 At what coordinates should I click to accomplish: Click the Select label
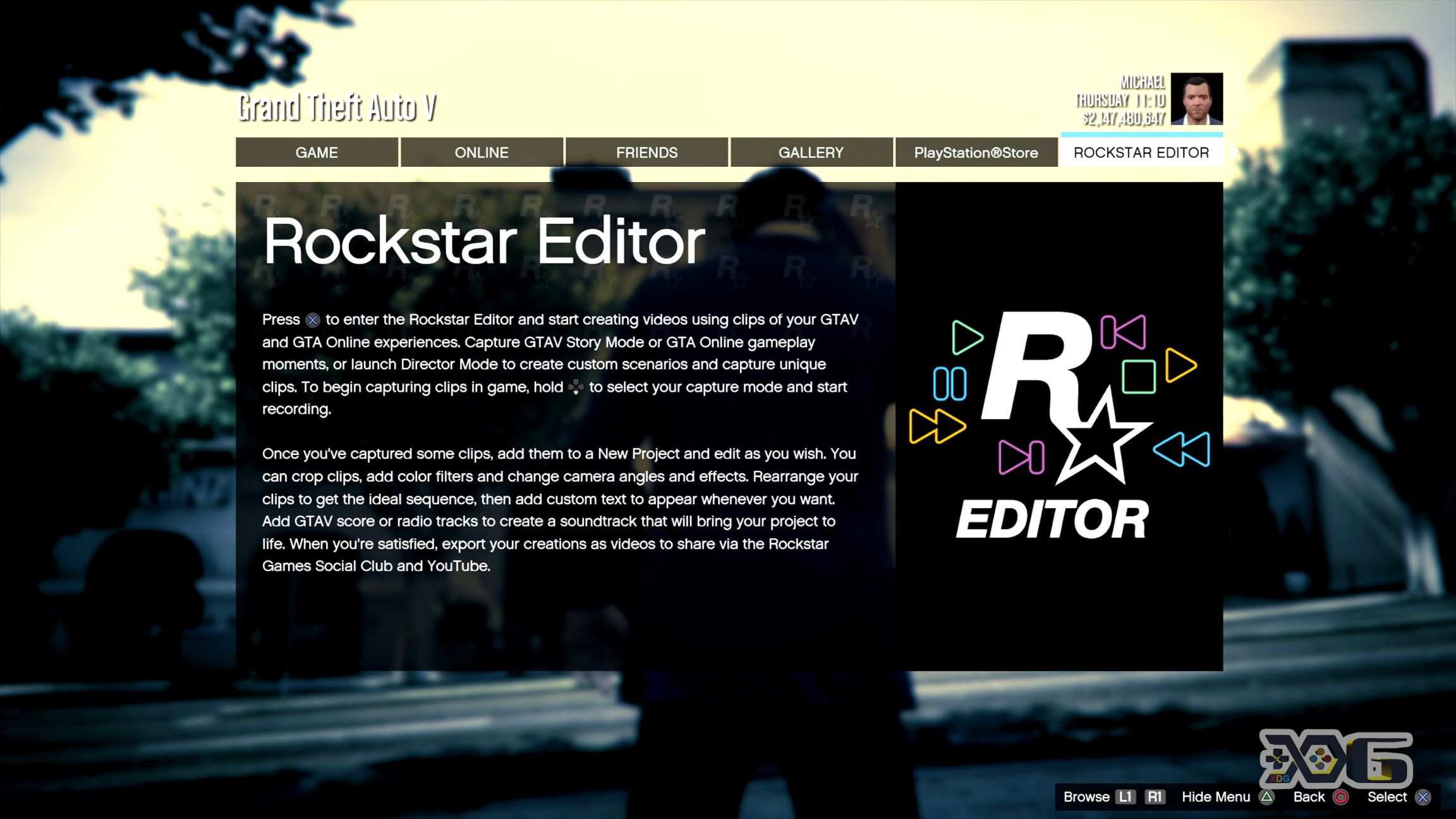pos(1387,797)
